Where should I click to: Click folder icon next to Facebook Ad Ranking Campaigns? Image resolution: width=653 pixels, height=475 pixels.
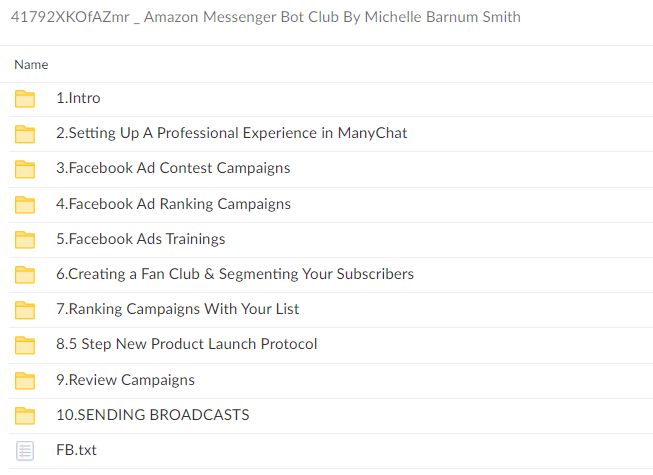point(26,204)
